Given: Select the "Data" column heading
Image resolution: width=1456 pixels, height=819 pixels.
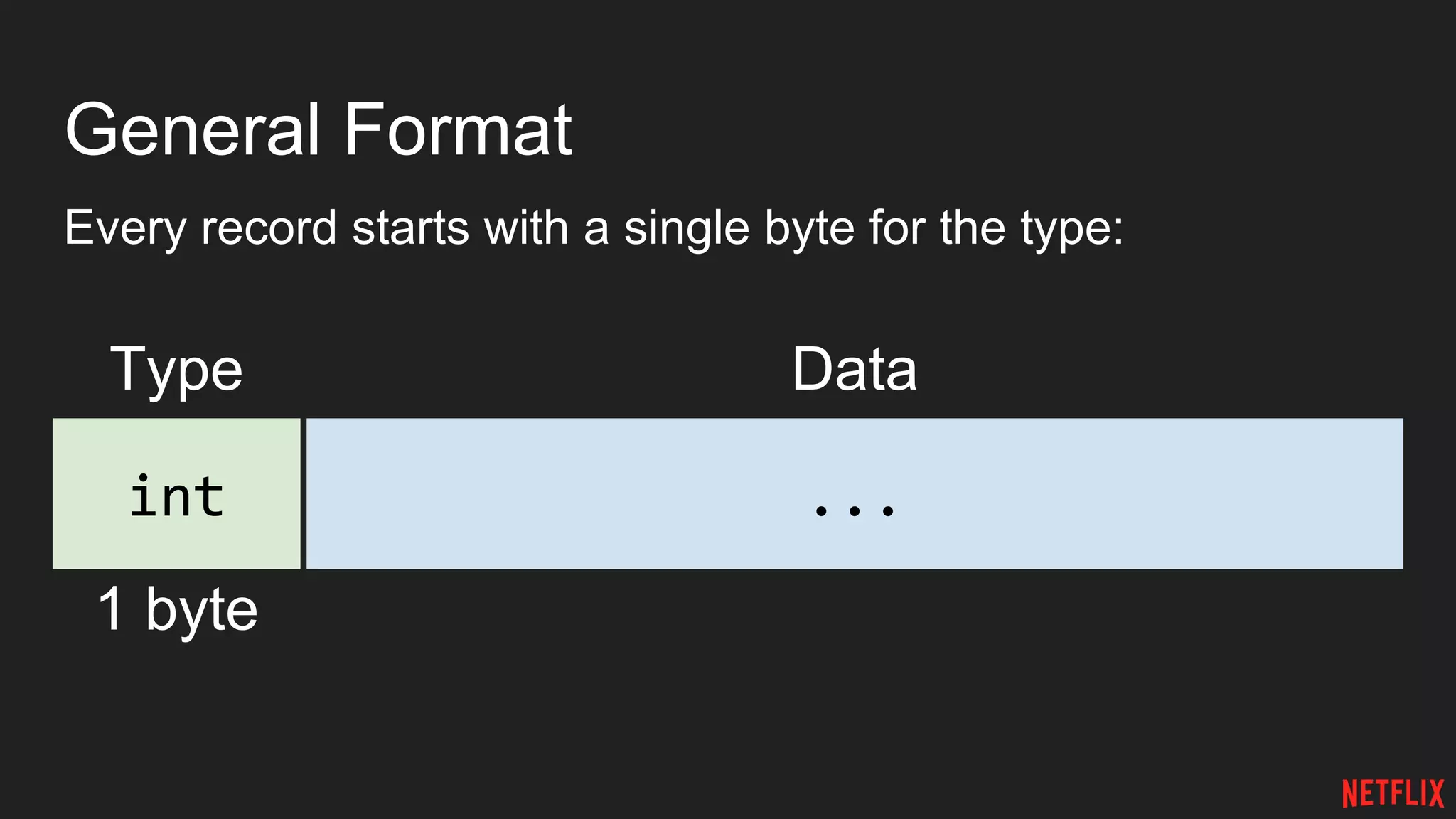Looking at the screenshot, I should (x=854, y=370).
